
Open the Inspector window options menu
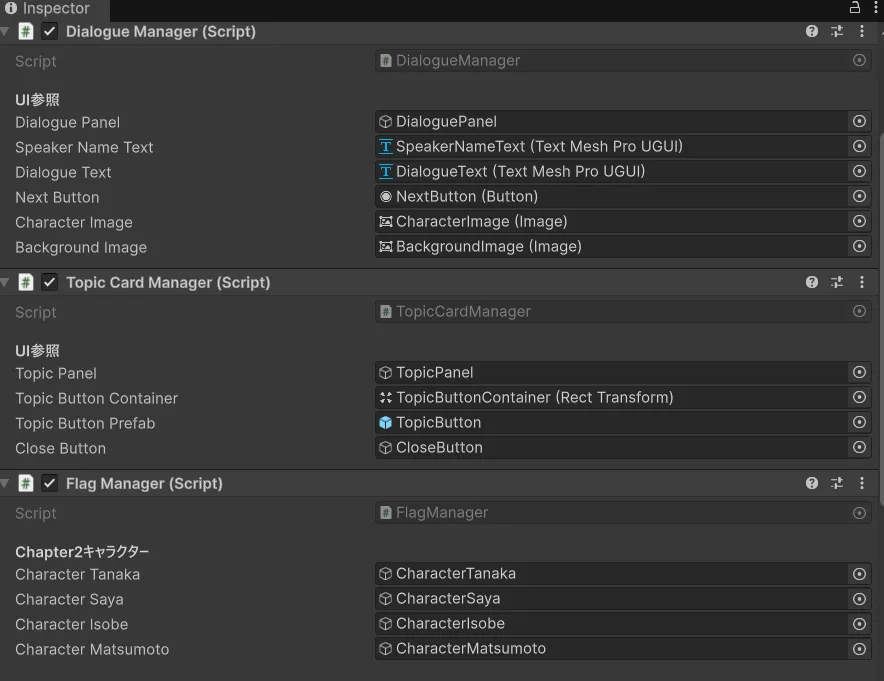(x=876, y=7)
